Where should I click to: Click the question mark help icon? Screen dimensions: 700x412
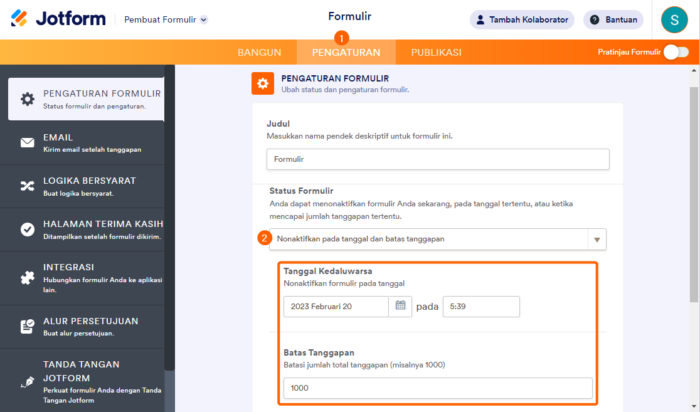click(594, 20)
